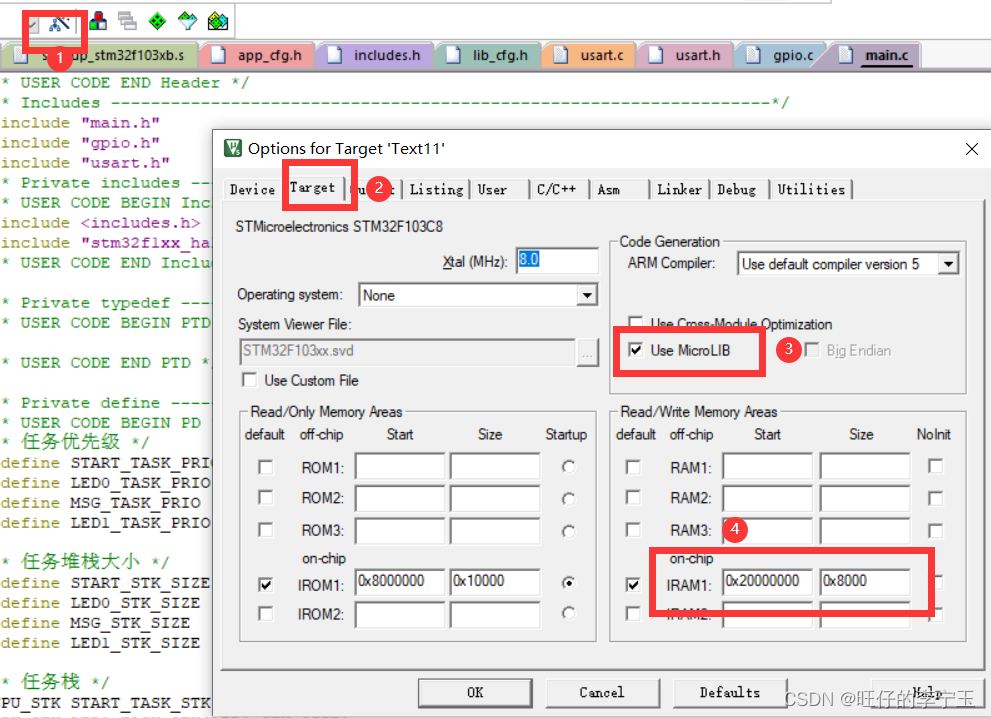Select the ROM1 Startup radio button
Image resolution: width=991 pixels, height=718 pixels.
(568, 466)
